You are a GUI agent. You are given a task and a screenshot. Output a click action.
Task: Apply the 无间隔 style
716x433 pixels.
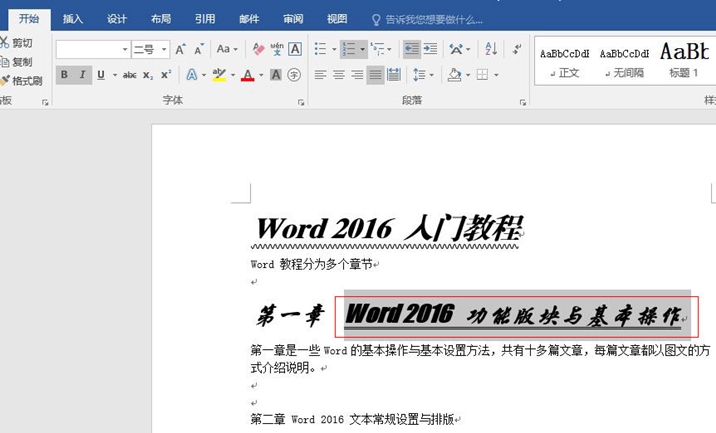tap(624, 62)
